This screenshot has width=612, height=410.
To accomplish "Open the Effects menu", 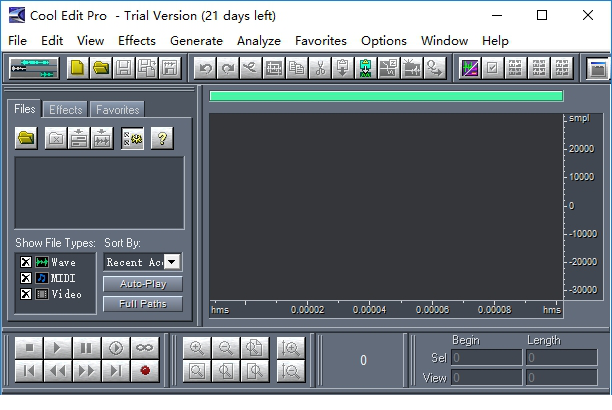I will [x=137, y=41].
